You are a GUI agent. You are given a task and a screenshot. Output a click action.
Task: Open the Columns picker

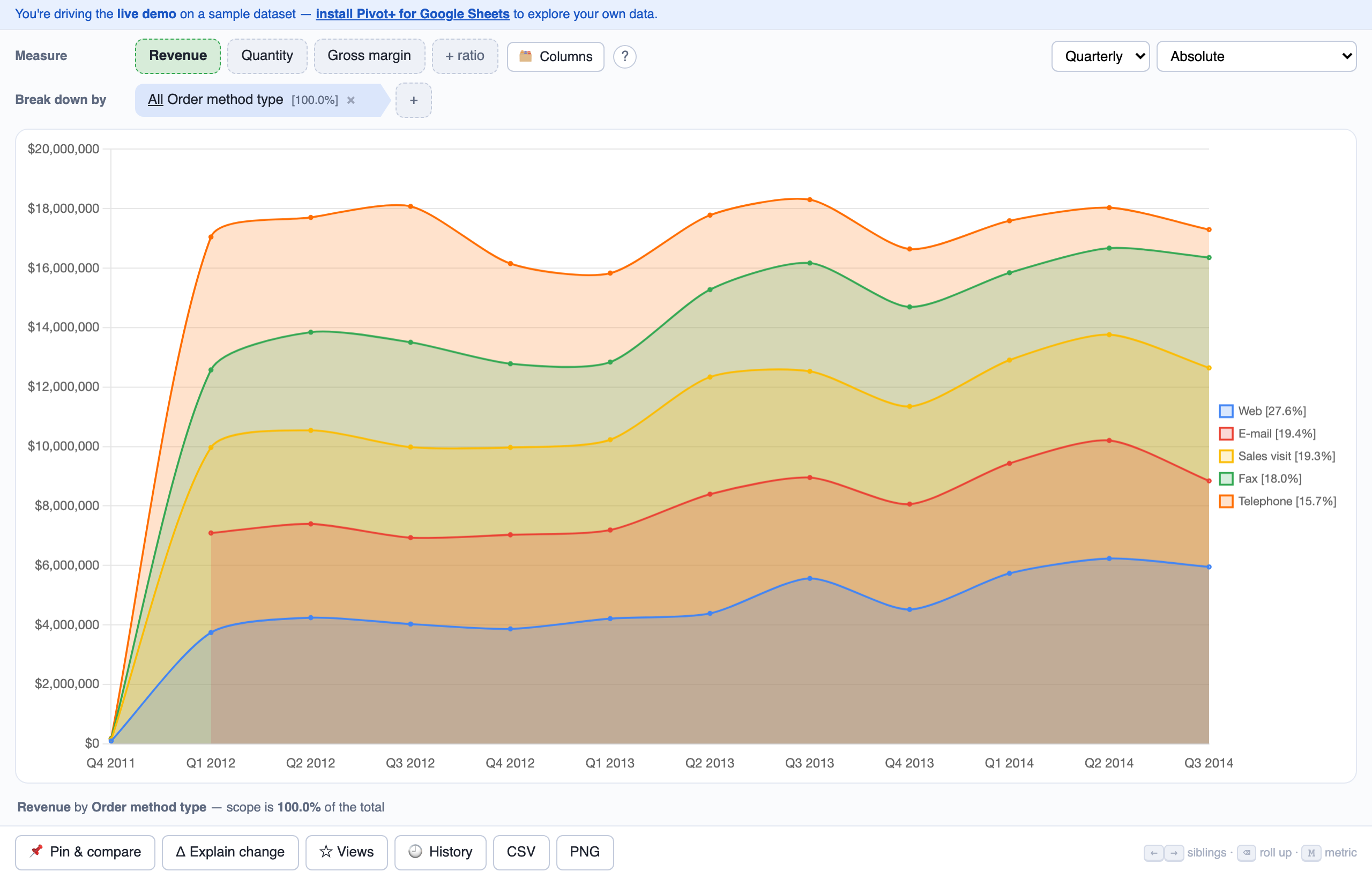coord(555,56)
